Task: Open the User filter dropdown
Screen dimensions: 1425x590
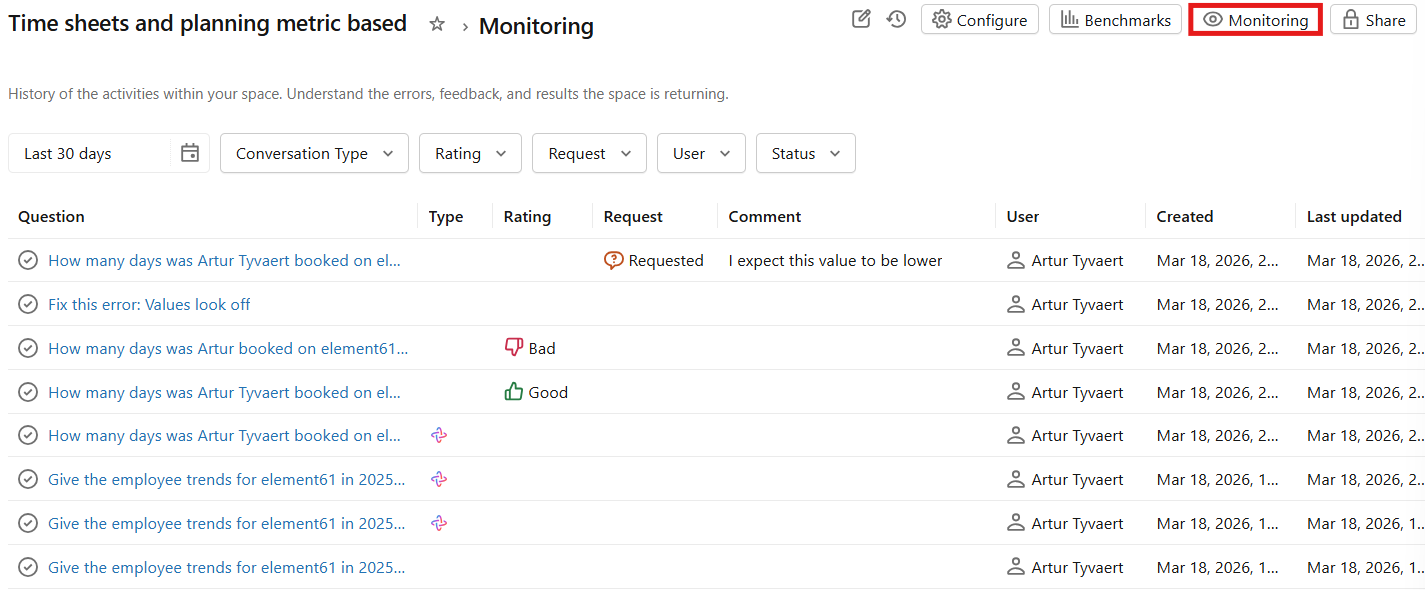Action: 701,152
